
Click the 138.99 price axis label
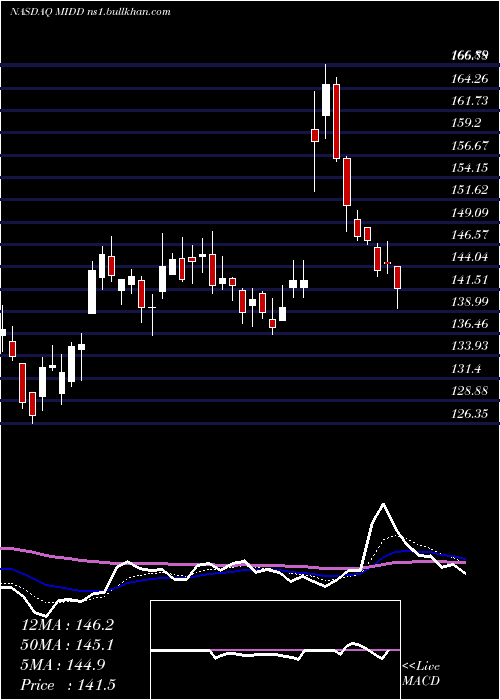[x=470, y=302]
